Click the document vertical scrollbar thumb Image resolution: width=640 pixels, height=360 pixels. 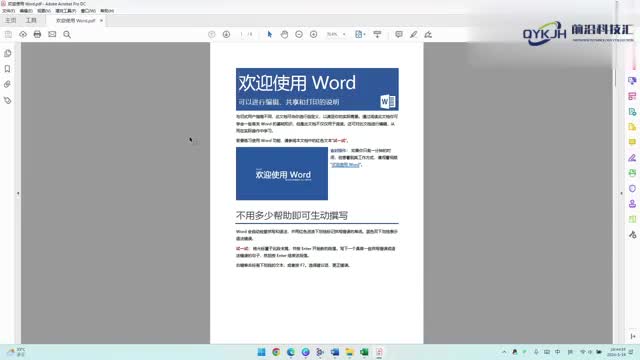615,78
